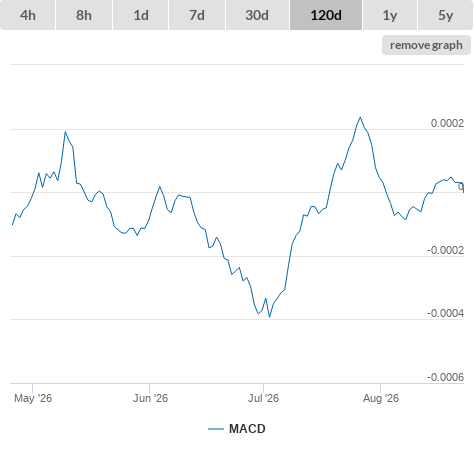This screenshot has width=474, height=455.
Task: Click the -0.0006 y-axis label
Action: pyautogui.click(x=445, y=377)
